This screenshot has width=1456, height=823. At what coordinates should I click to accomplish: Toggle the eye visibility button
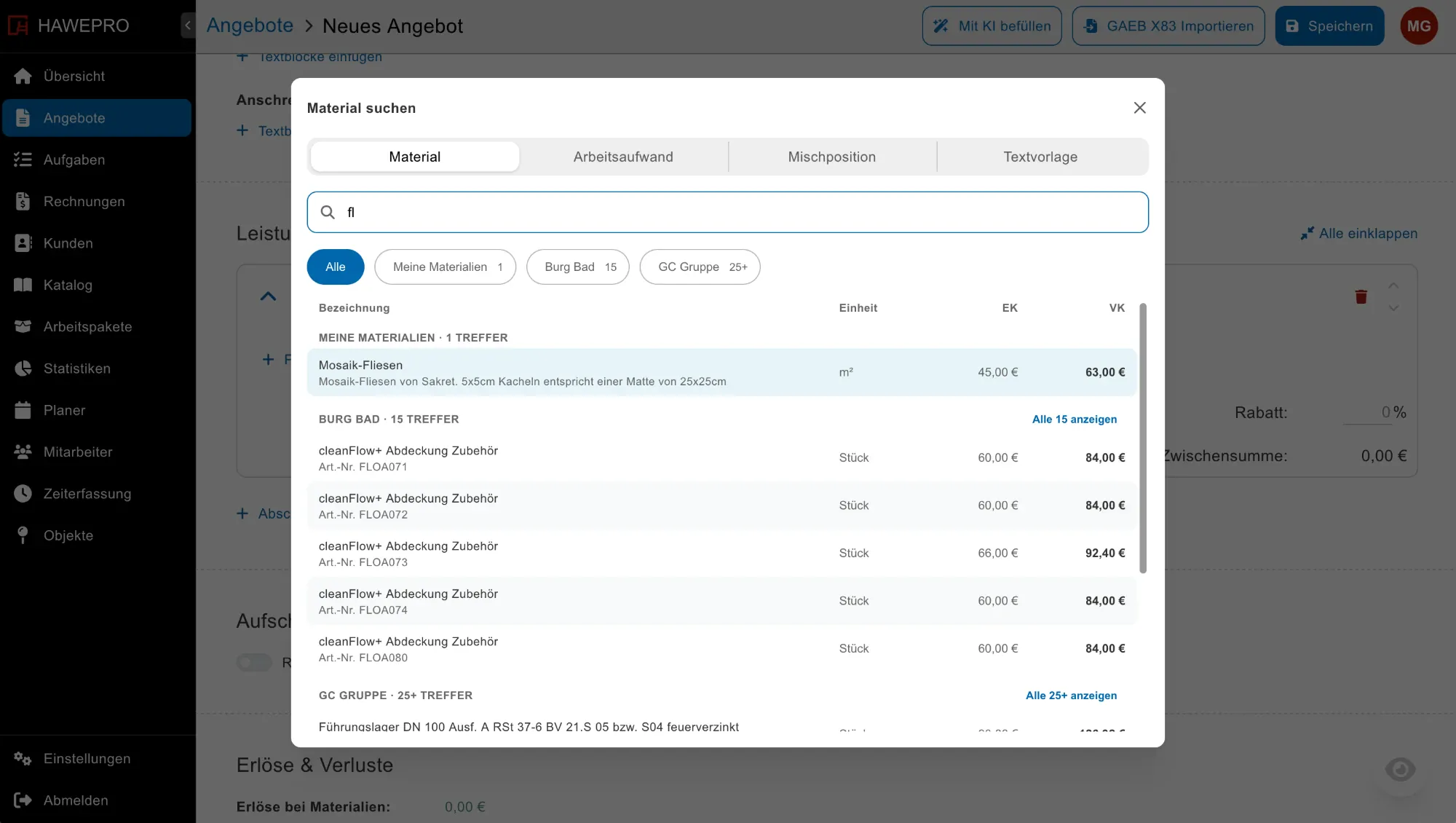coord(1400,770)
